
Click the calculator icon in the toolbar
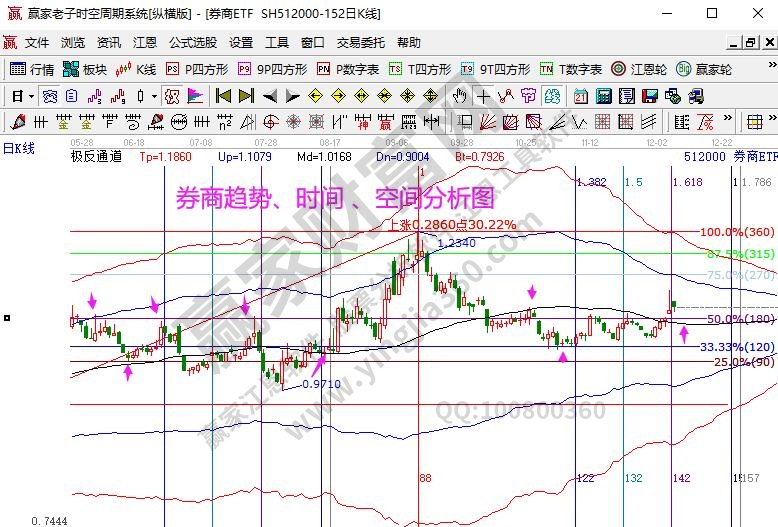tap(603, 96)
